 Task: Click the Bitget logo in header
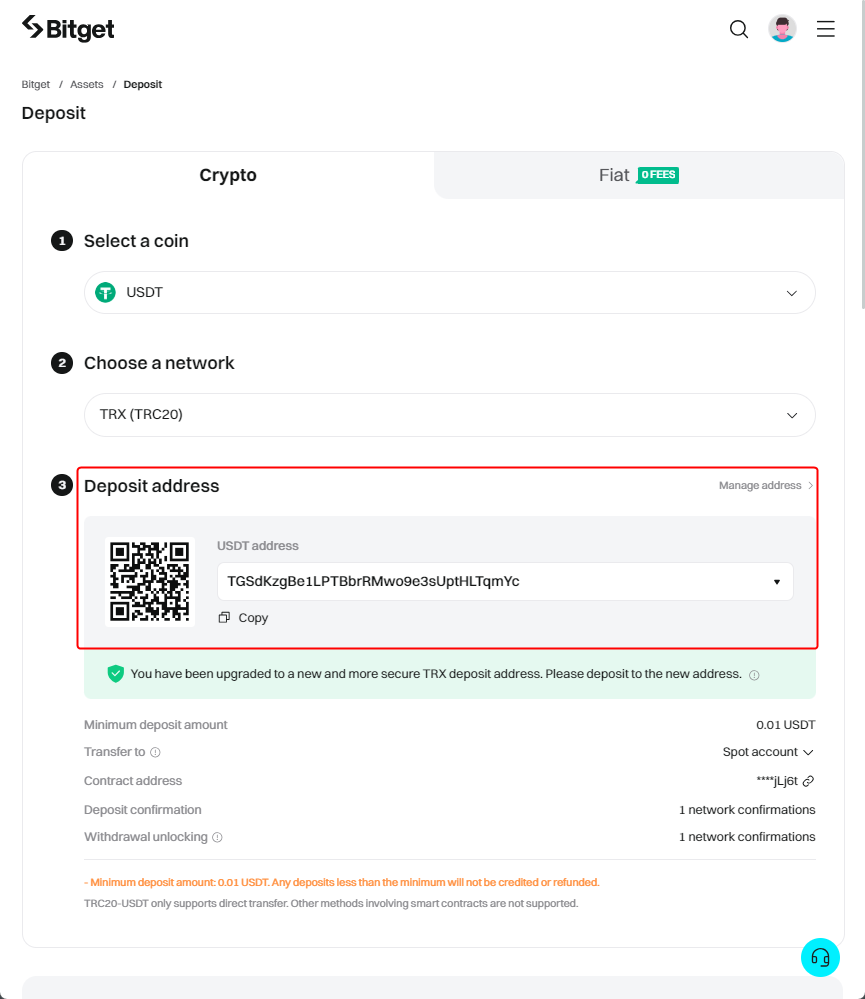coord(67,28)
